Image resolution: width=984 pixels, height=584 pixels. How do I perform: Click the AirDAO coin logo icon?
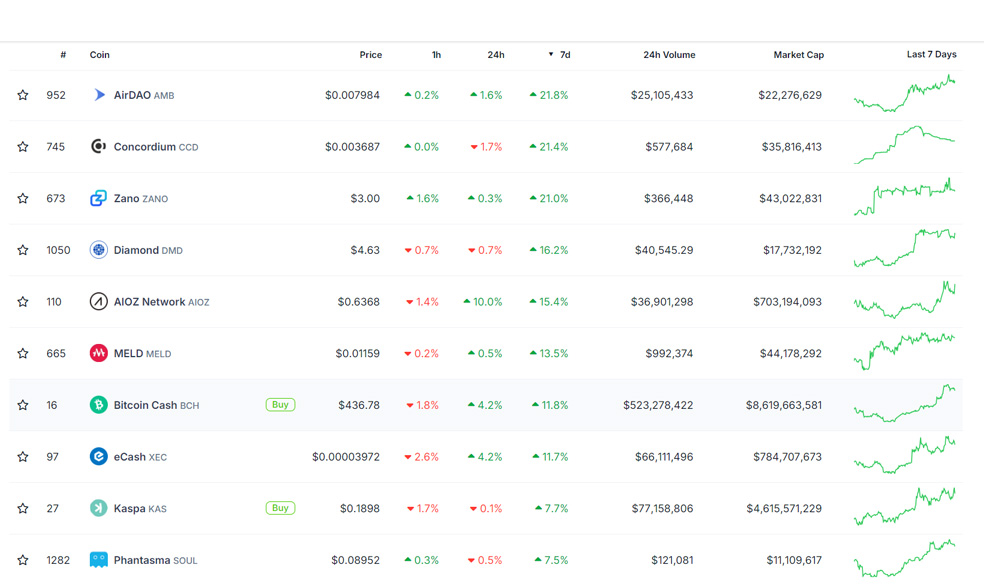coord(99,95)
